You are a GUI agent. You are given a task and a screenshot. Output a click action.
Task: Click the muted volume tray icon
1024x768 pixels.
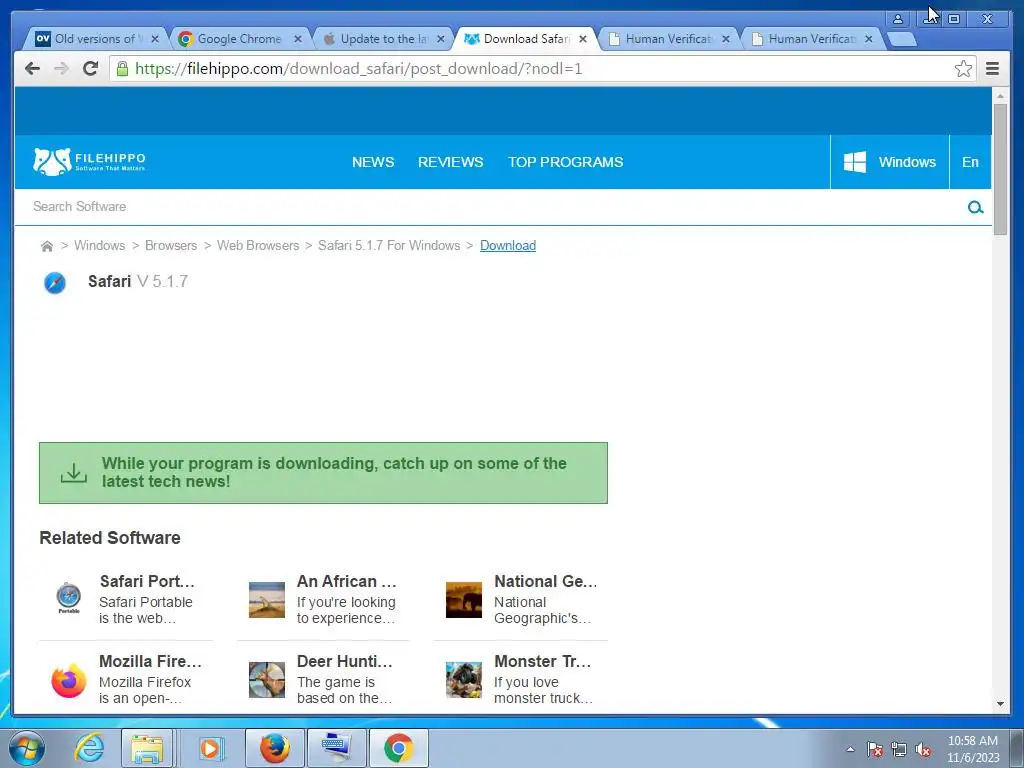point(923,749)
